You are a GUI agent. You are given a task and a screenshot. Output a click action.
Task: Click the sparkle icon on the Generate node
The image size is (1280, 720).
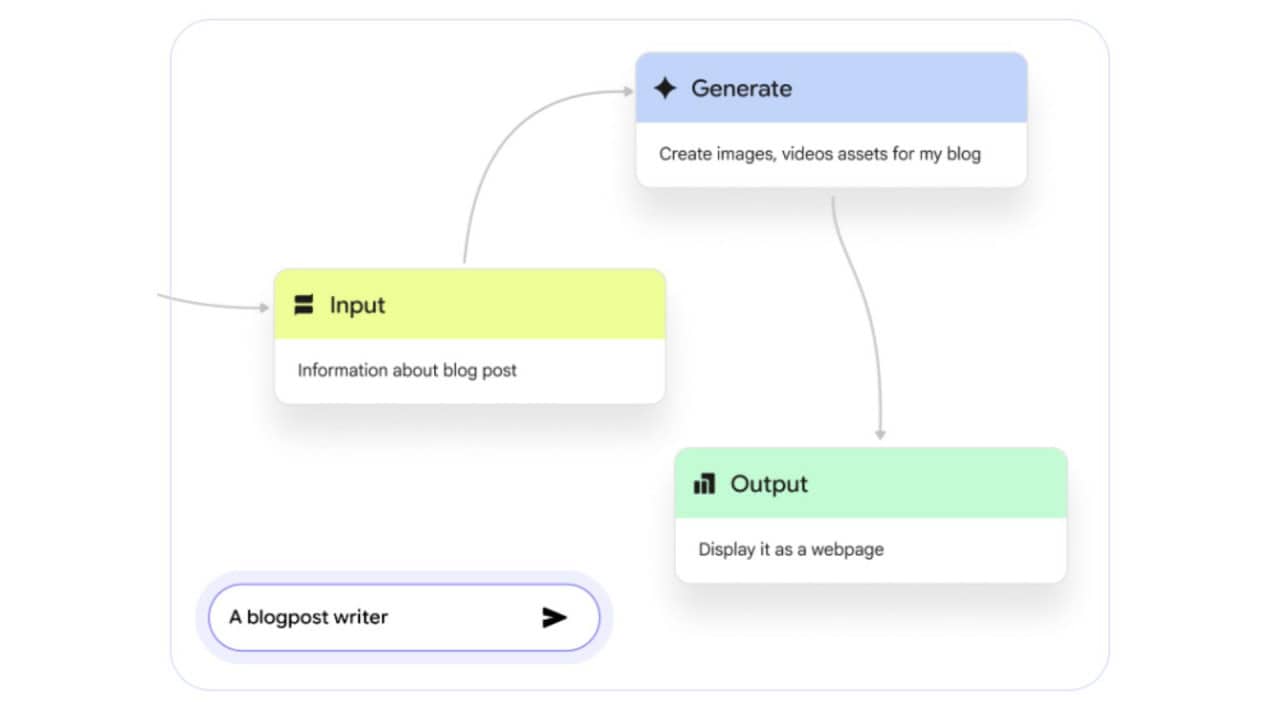[x=665, y=88]
